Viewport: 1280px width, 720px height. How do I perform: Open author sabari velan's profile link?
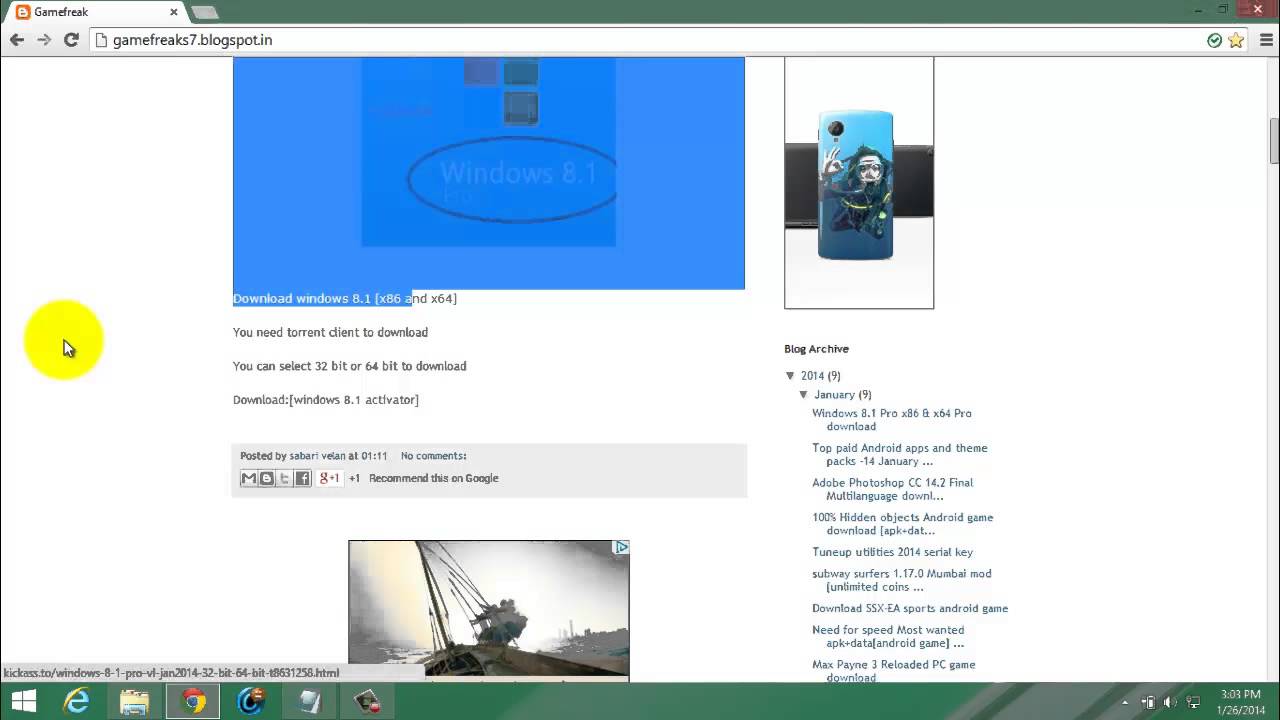click(317, 456)
